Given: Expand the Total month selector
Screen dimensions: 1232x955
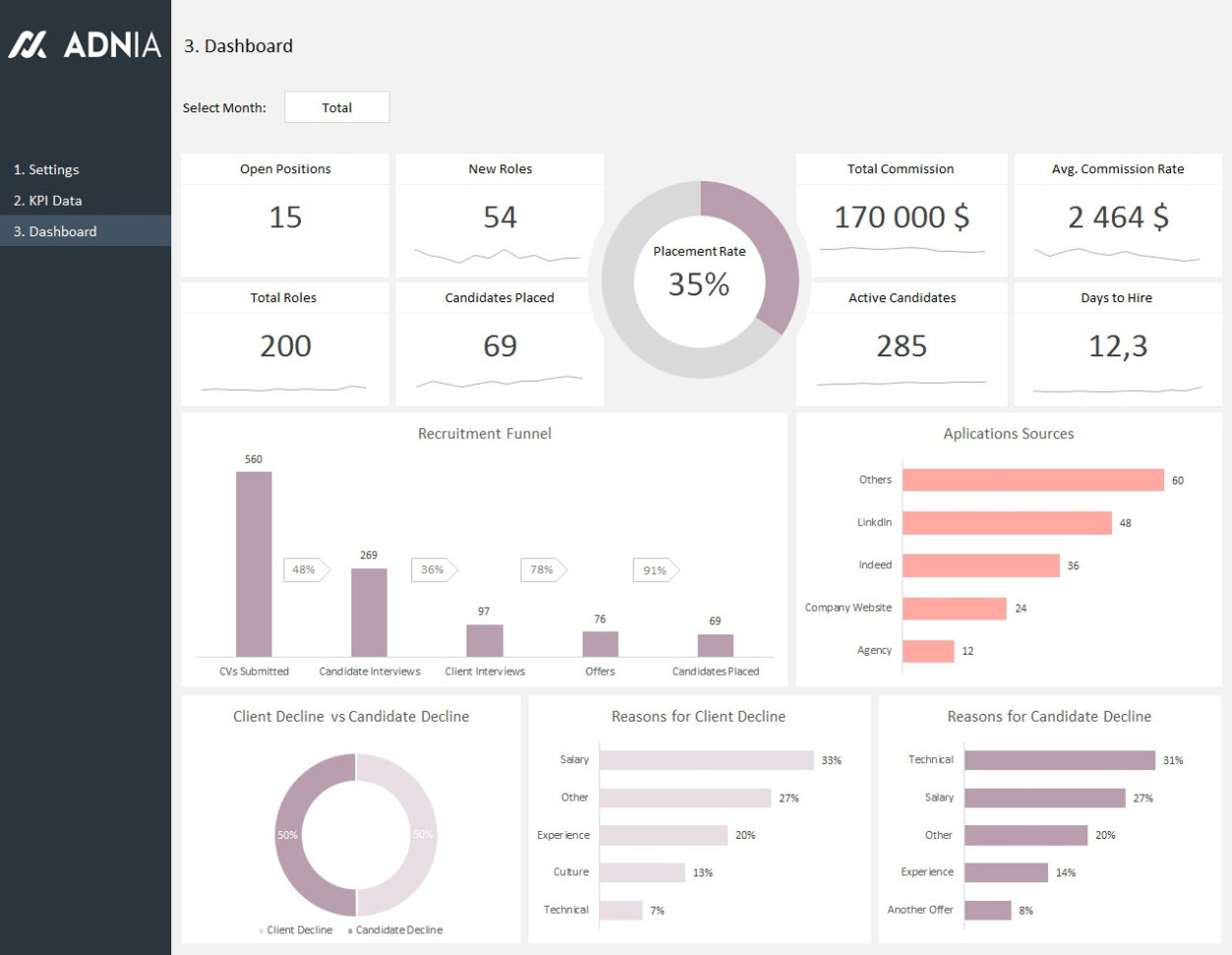Looking at the screenshot, I should 338,107.
